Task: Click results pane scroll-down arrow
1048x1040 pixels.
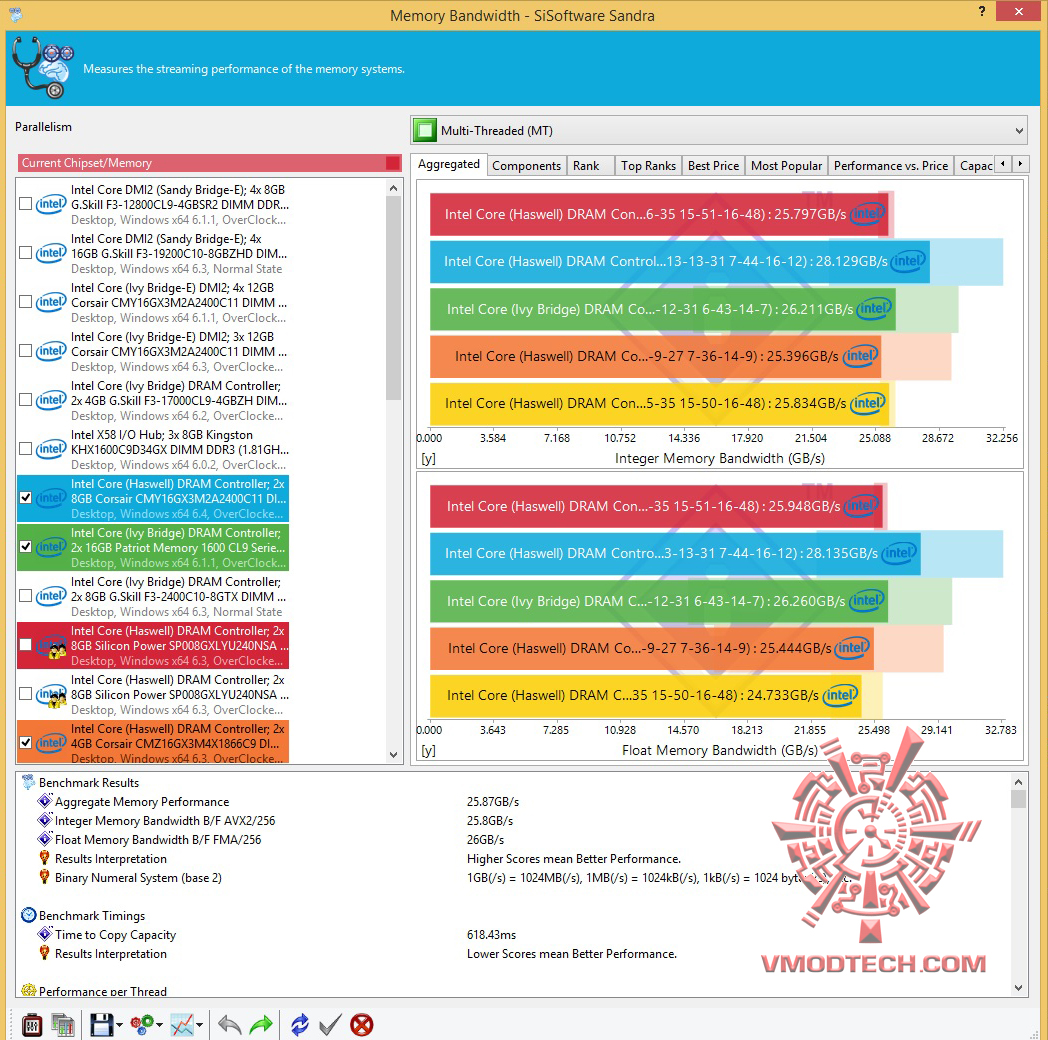Action: [x=1018, y=988]
